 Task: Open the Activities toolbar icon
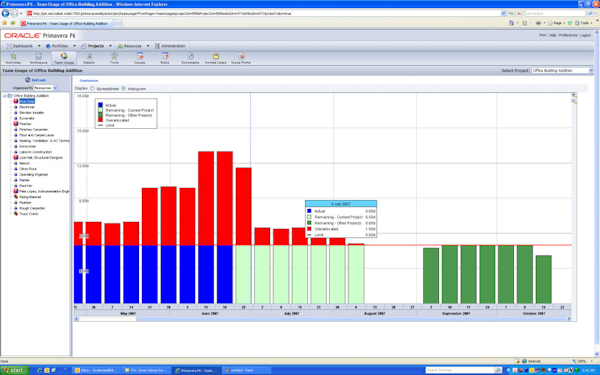[x=13, y=58]
